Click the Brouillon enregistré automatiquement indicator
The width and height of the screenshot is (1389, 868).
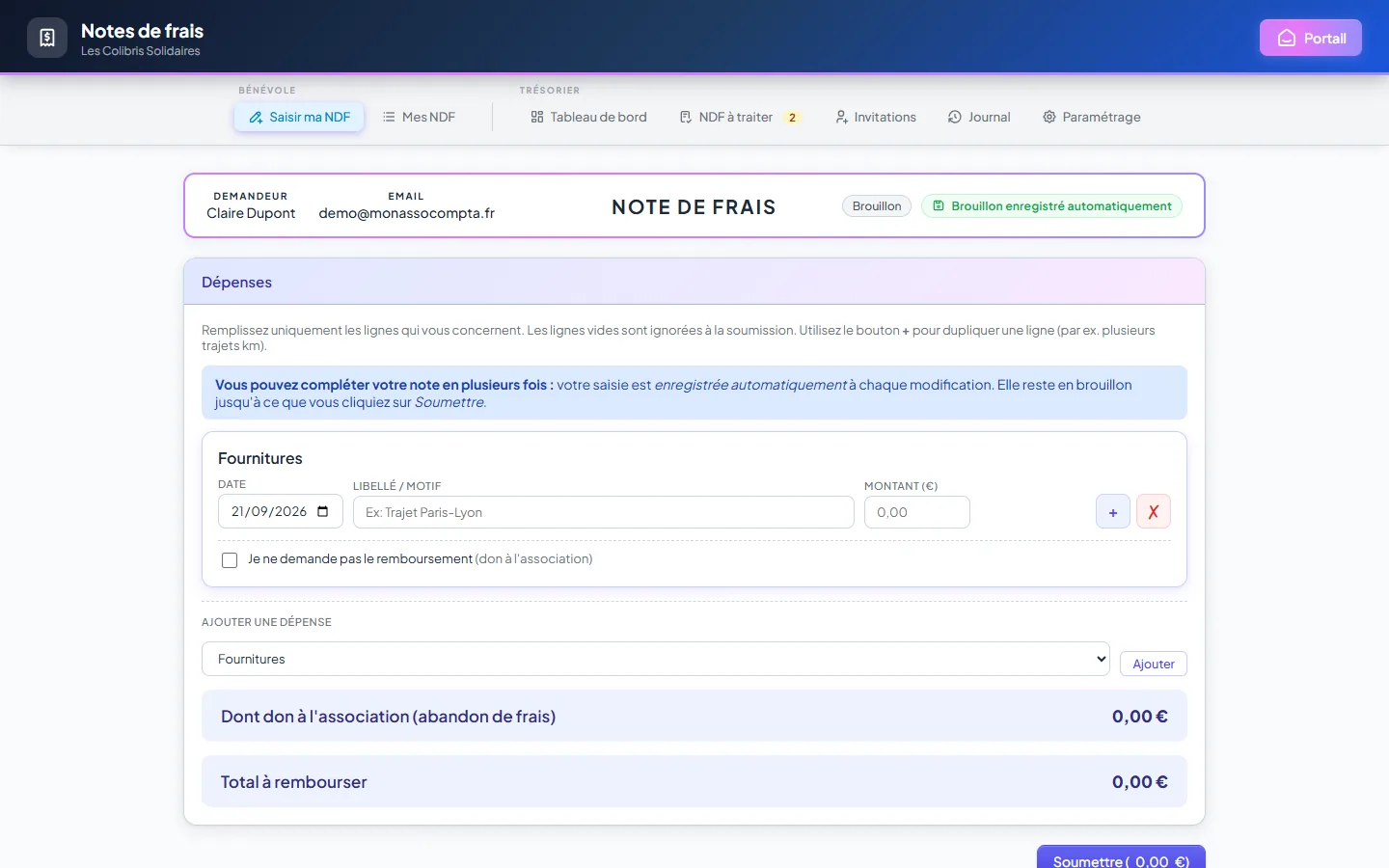(1051, 205)
